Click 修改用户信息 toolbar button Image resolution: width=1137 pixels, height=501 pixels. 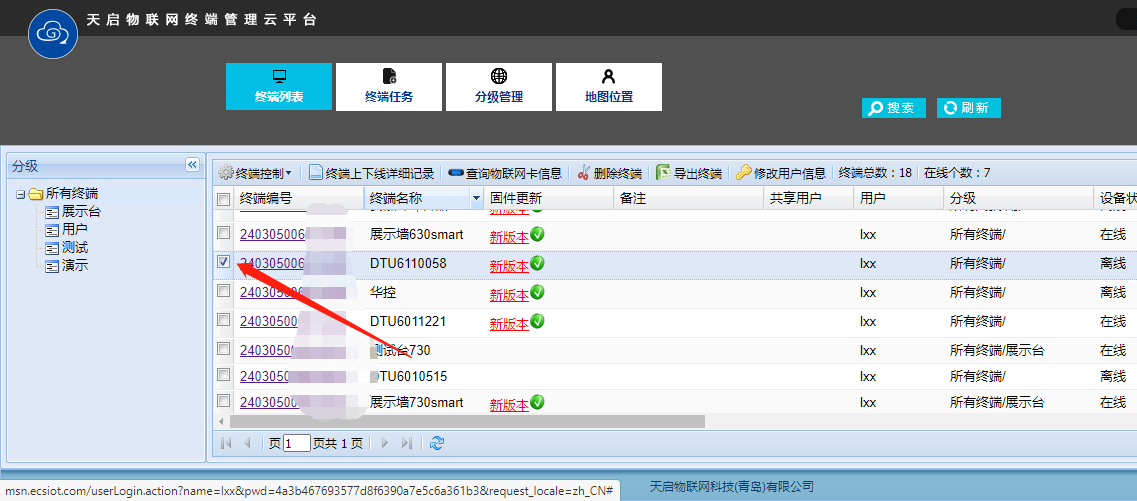[781, 173]
